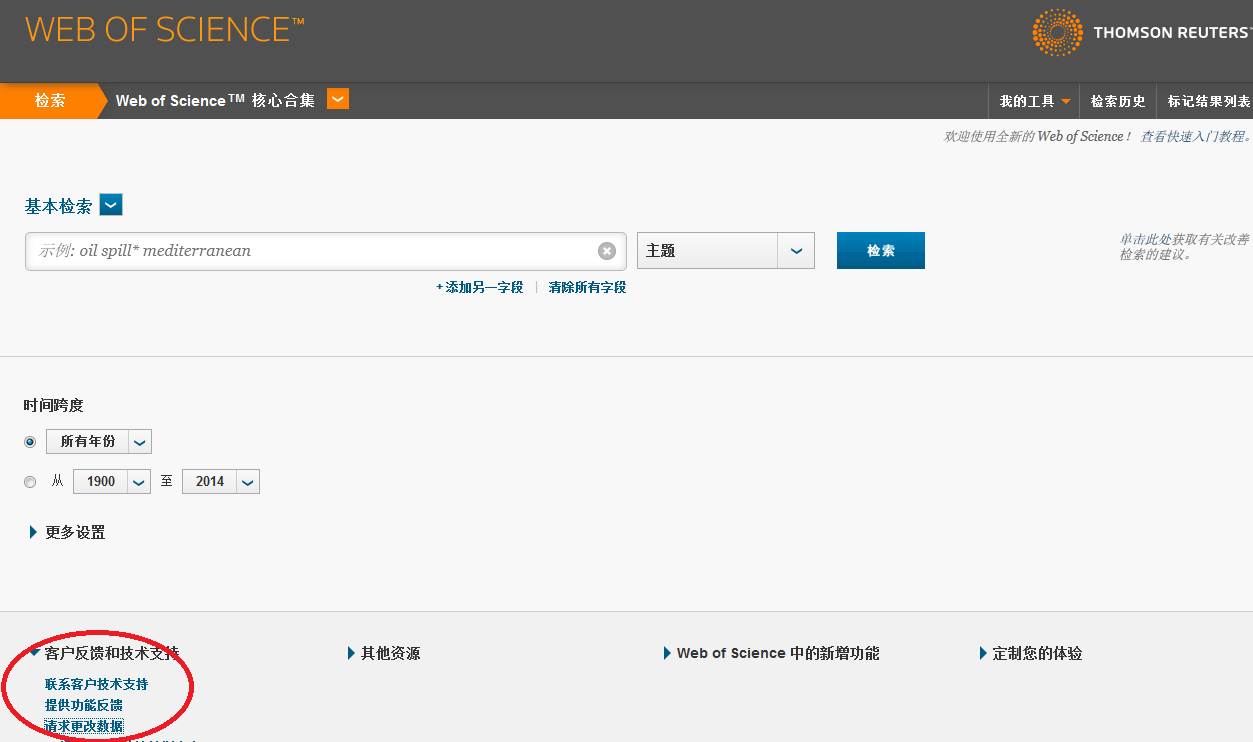Open 标记结果列表
This screenshot has width=1253, height=742.
[x=1209, y=101]
